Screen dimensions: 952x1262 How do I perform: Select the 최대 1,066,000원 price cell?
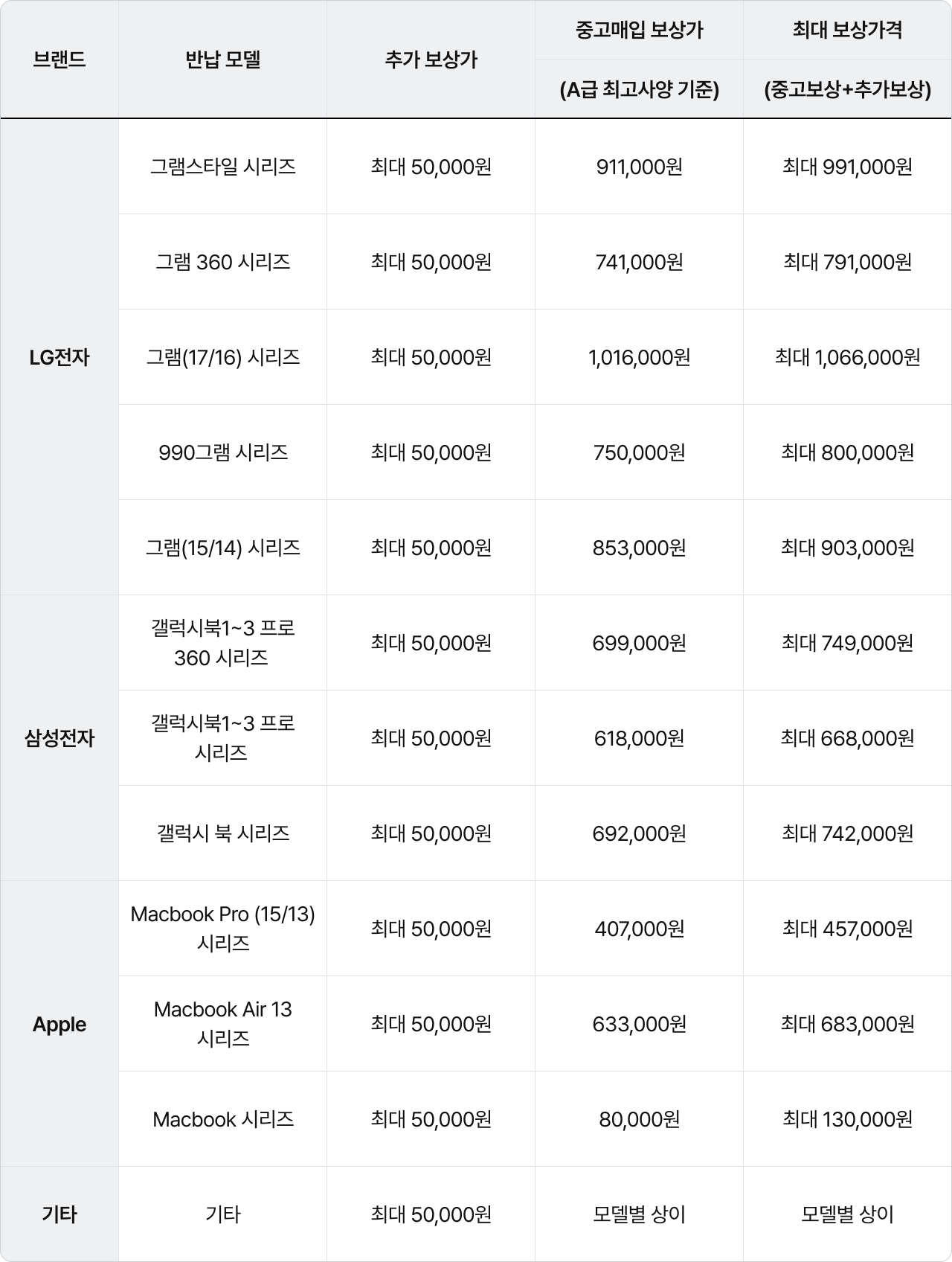coord(847,357)
